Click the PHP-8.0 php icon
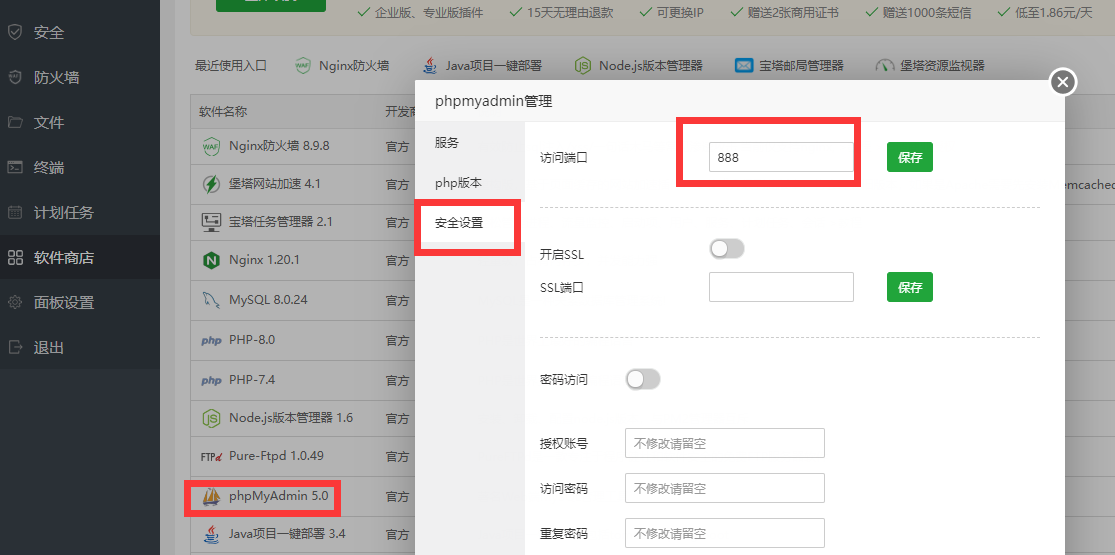This screenshot has height=555, width=1115. coord(211,341)
